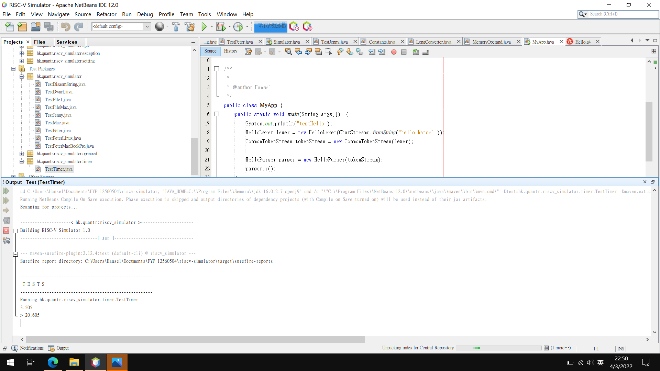660x371 pixels.
Task: Click the Debug Project icon
Action: (220, 27)
